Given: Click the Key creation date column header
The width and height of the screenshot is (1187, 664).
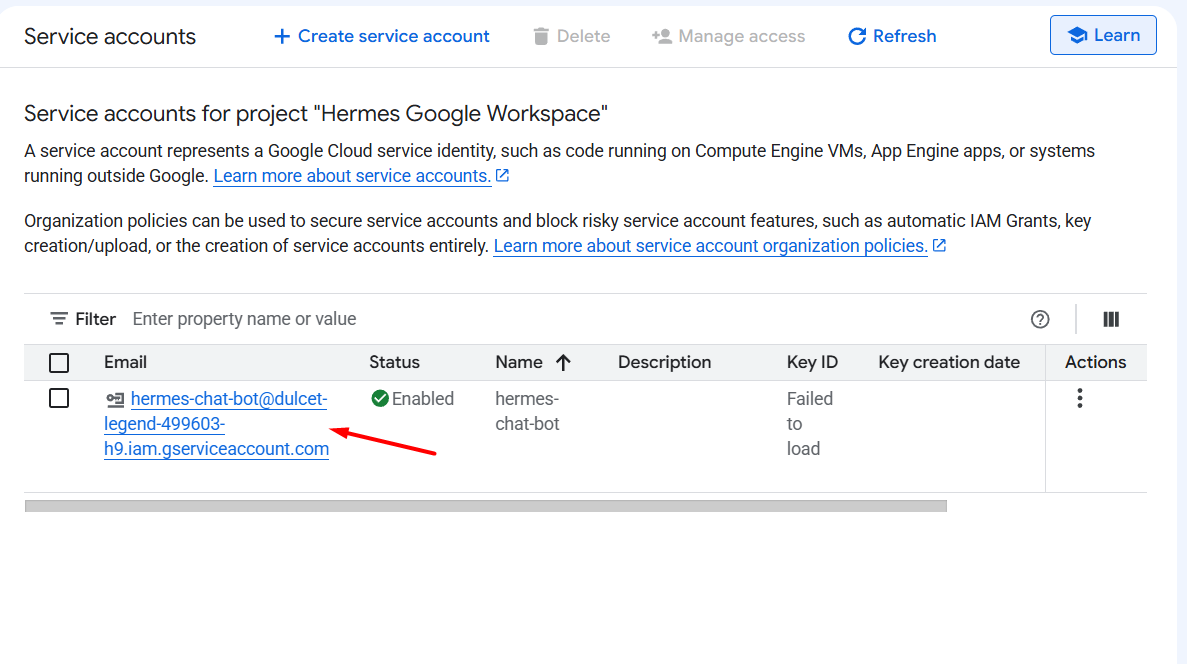Looking at the screenshot, I should (x=949, y=363).
